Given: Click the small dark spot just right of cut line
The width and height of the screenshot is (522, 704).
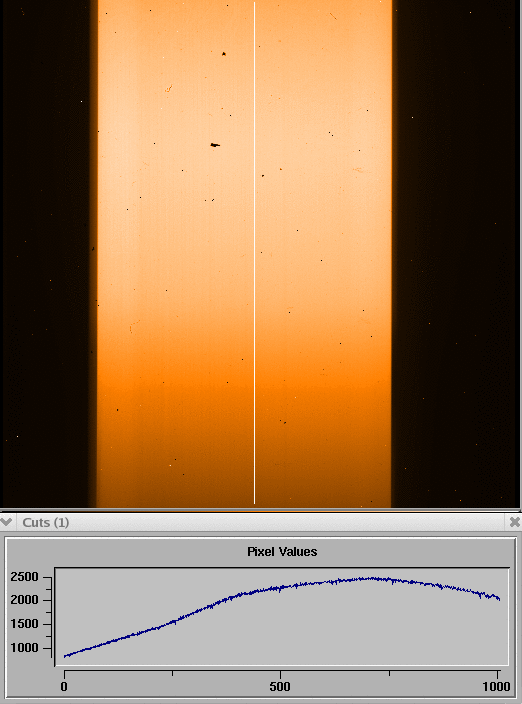Looking at the screenshot, I should [x=263, y=176].
